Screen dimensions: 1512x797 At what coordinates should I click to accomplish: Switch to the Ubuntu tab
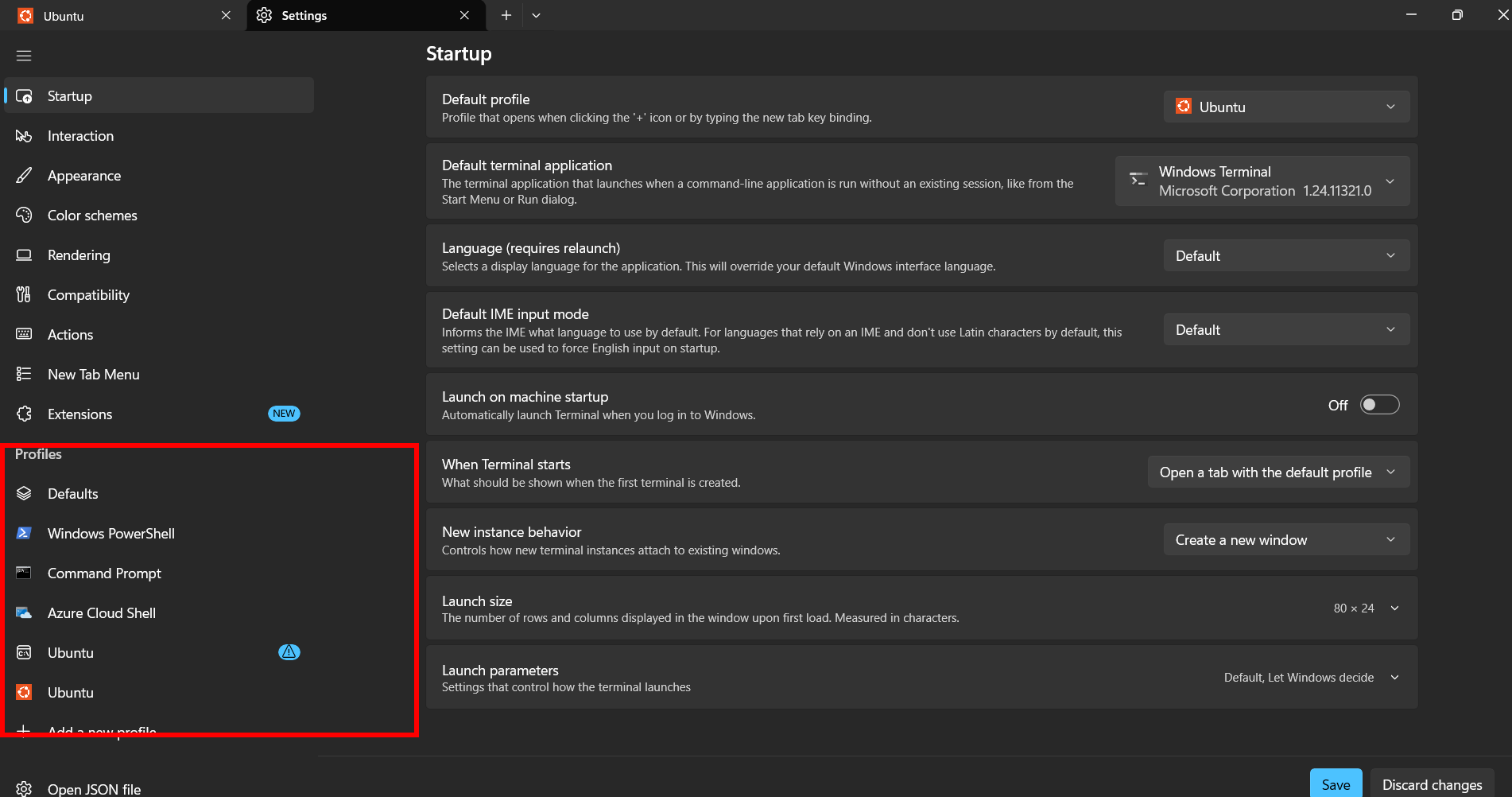click(123, 16)
